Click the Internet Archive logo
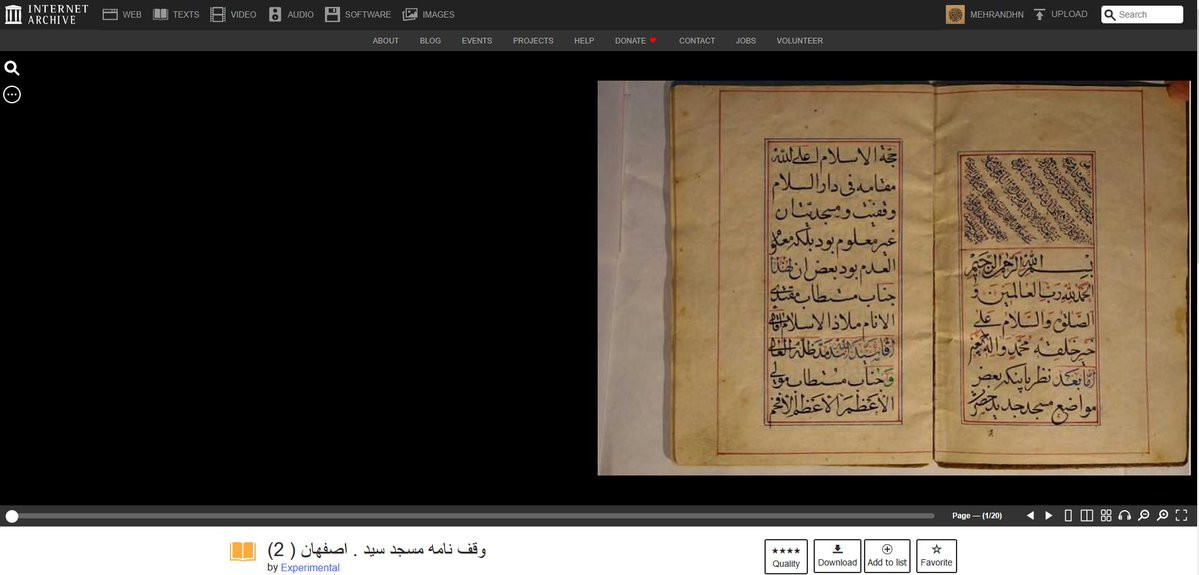Image resolution: width=1199 pixels, height=575 pixels. [47, 14]
